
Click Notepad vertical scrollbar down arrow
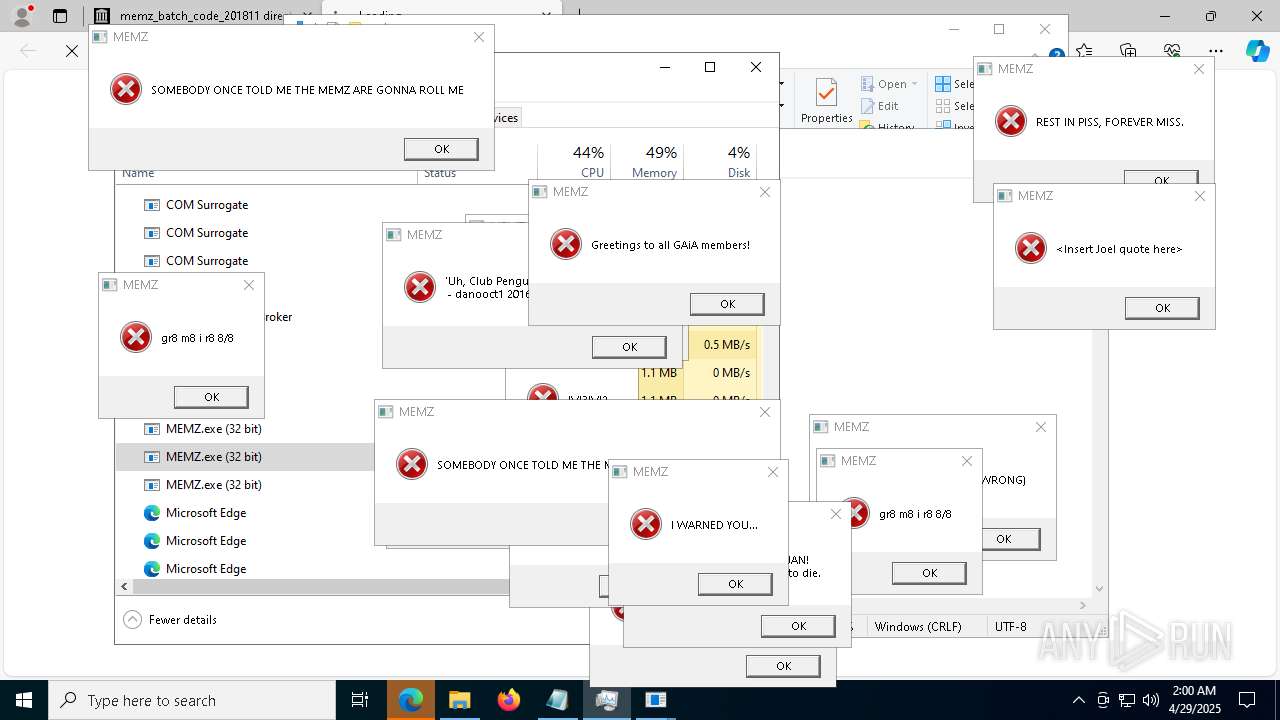click(1099, 589)
